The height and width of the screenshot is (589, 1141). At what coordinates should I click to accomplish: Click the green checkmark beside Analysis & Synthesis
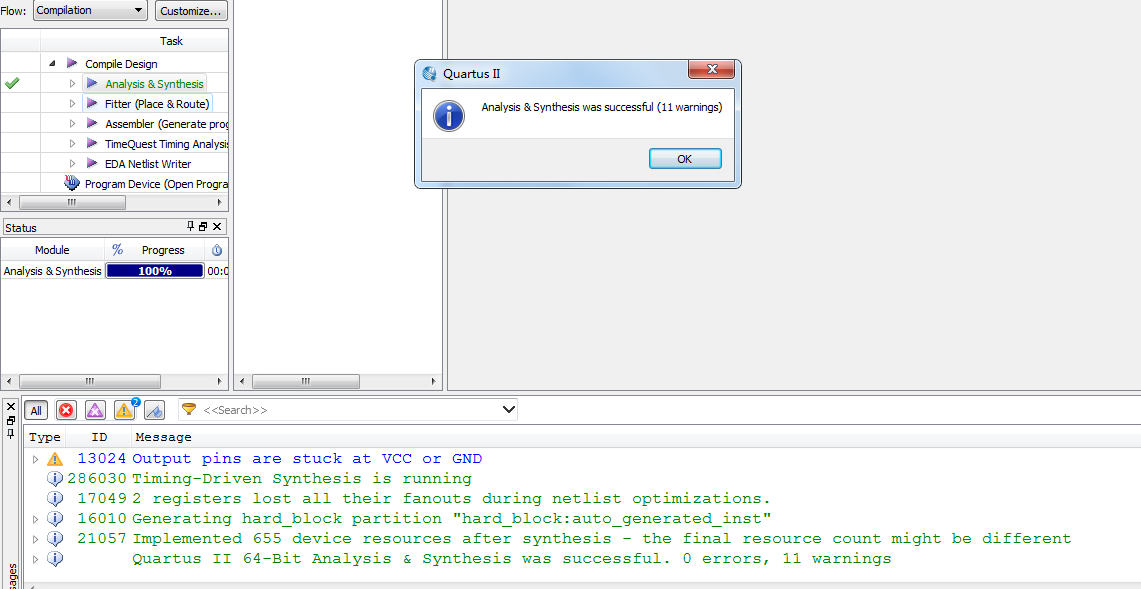point(12,84)
